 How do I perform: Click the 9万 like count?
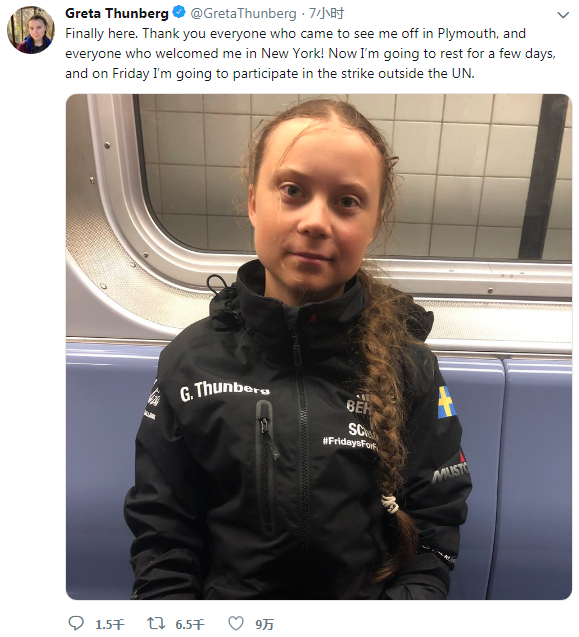(x=265, y=624)
